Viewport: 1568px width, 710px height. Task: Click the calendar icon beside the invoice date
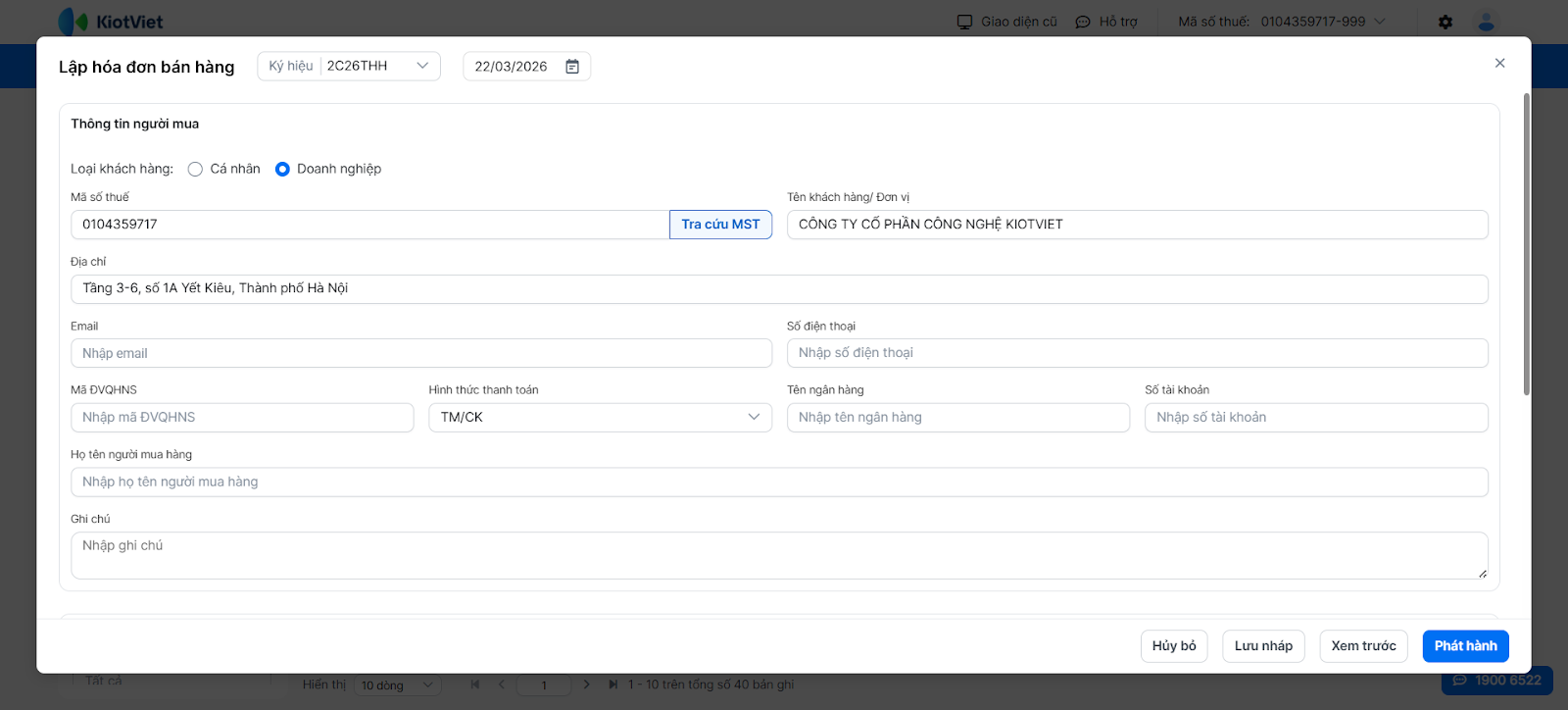click(x=572, y=67)
